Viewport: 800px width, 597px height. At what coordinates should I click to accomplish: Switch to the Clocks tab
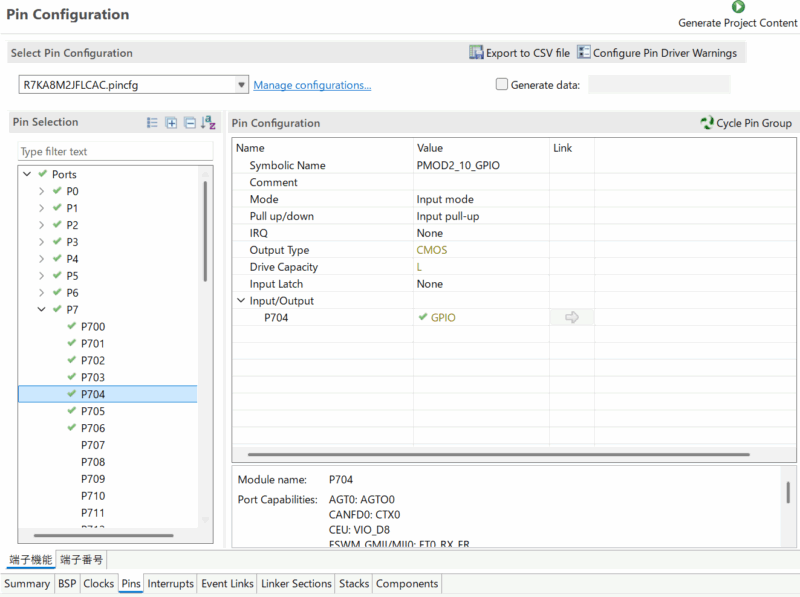pyautogui.click(x=98, y=584)
